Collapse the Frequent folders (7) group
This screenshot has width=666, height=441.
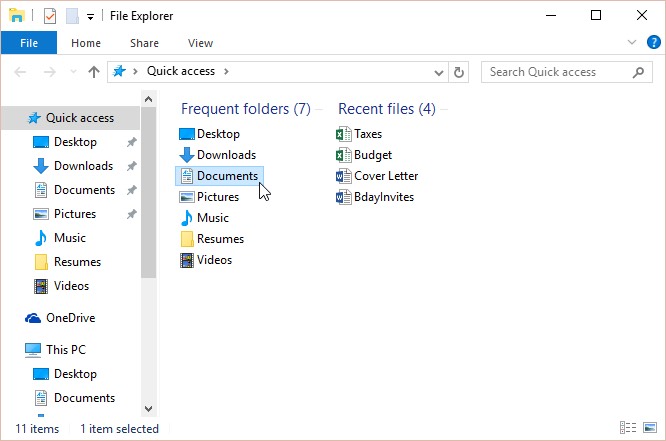pos(245,108)
